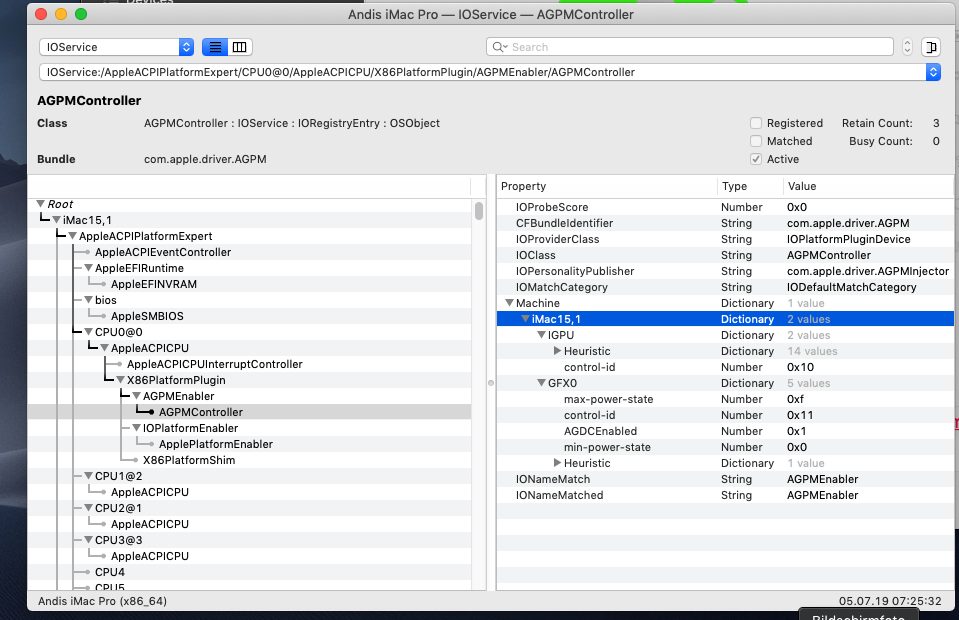The height and width of the screenshot is (620, 959).
Task: Open the path history dropdown arrow
Action: (x=933, y=72)
